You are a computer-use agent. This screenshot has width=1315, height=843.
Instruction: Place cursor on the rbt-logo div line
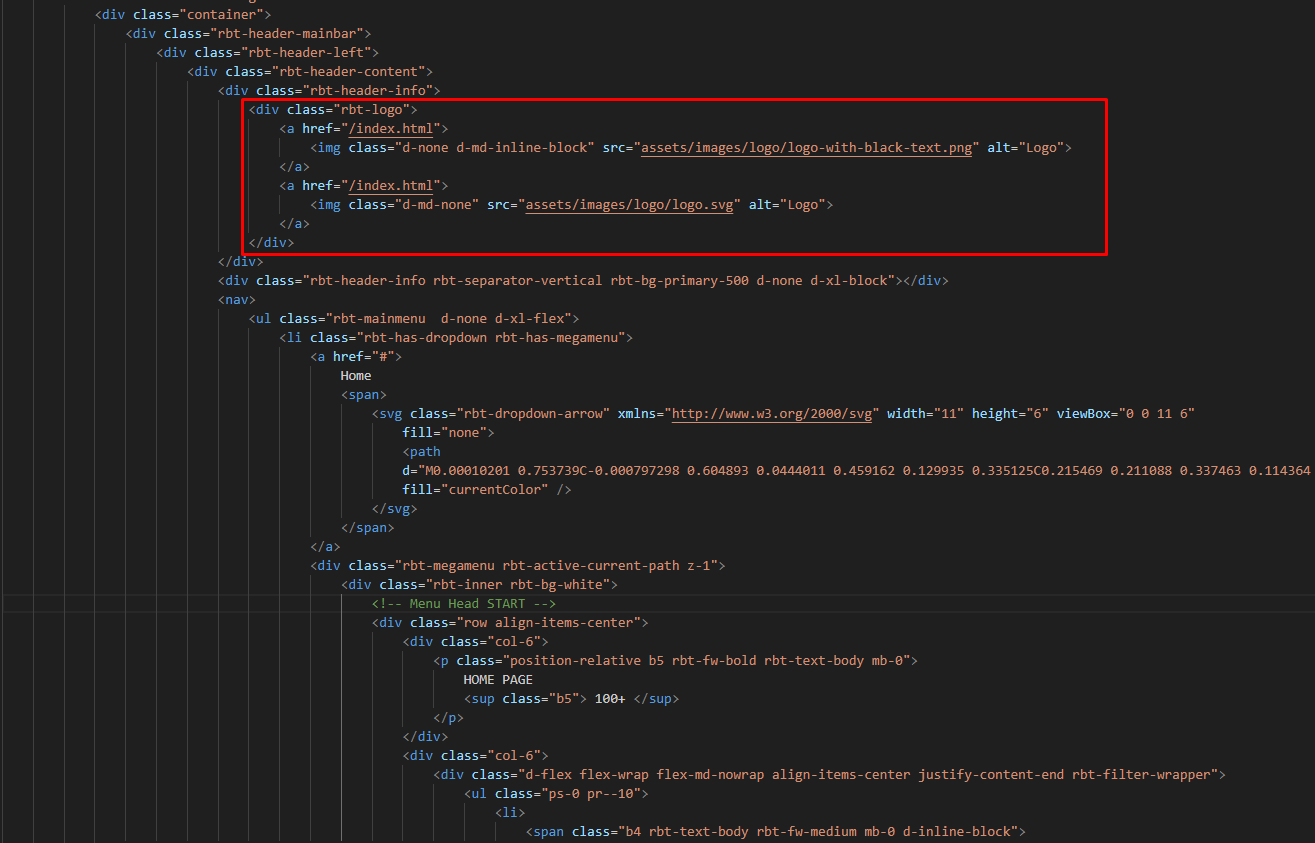coord(333,109)
